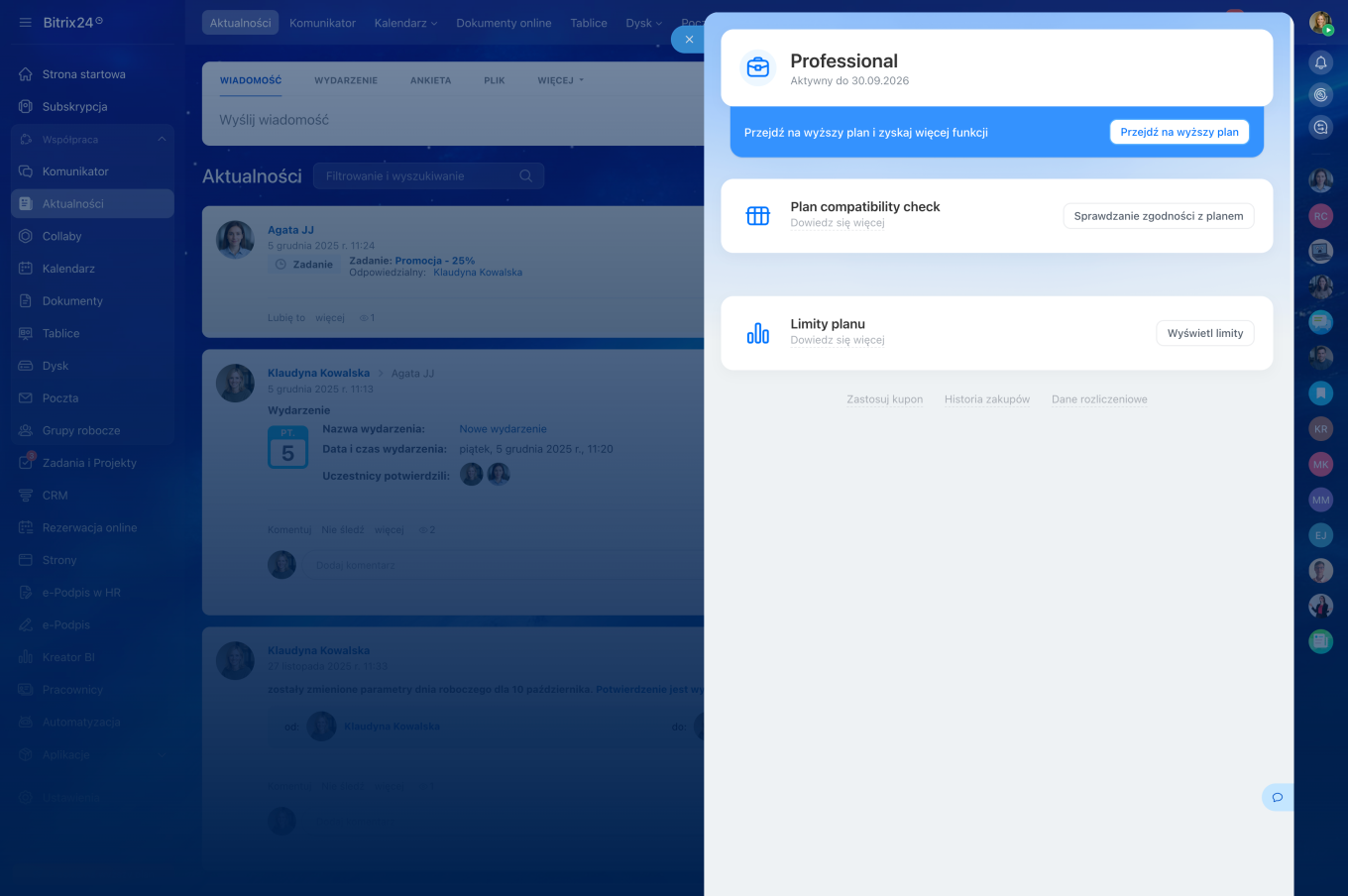Expand the Kalendarz top menu dropdown
Image resolution: width=1348 pixels, height=896 pixels.
coord(405,23)
